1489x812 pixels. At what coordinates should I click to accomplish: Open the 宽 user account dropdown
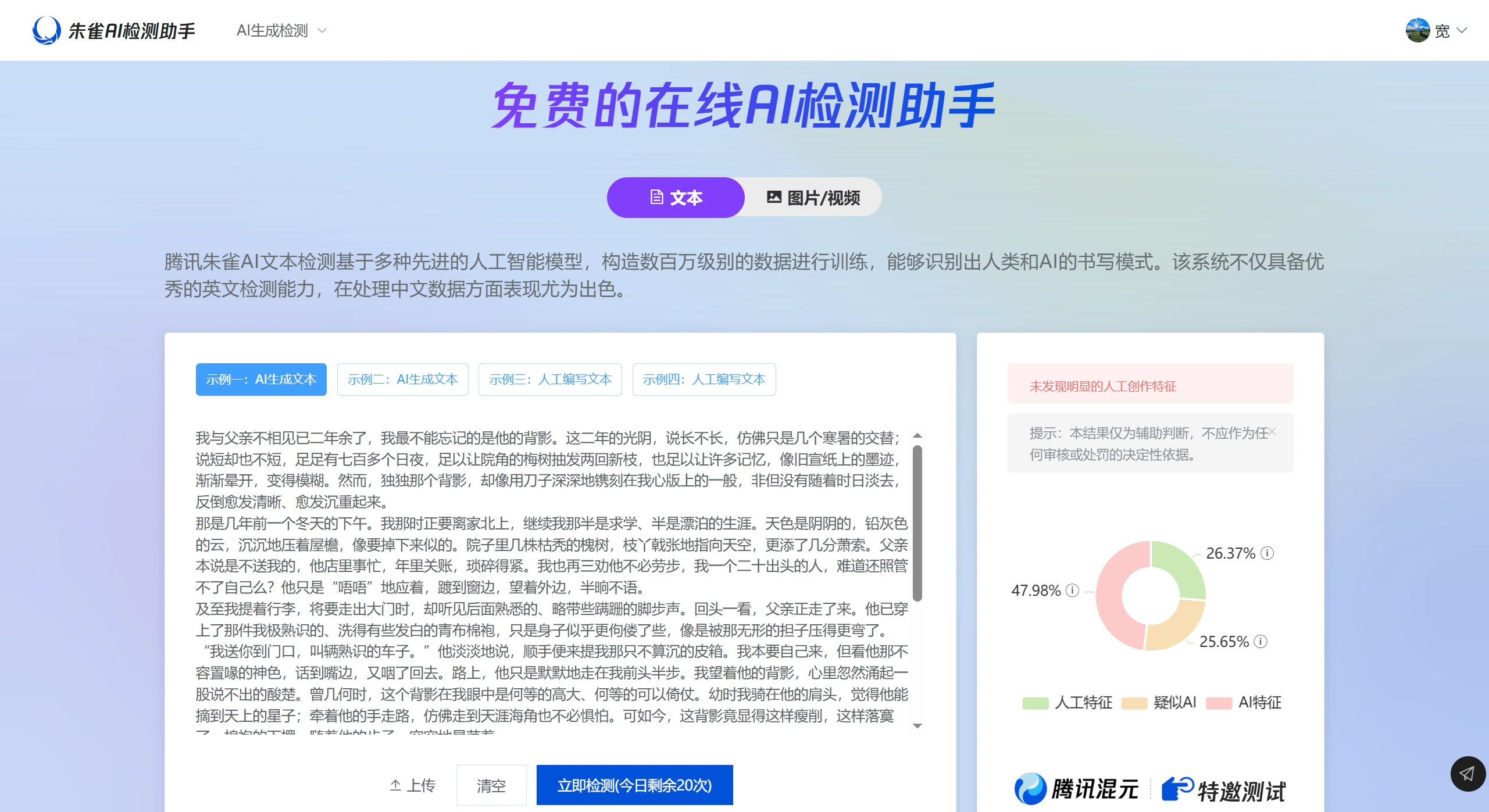(x=1449, y=30)
